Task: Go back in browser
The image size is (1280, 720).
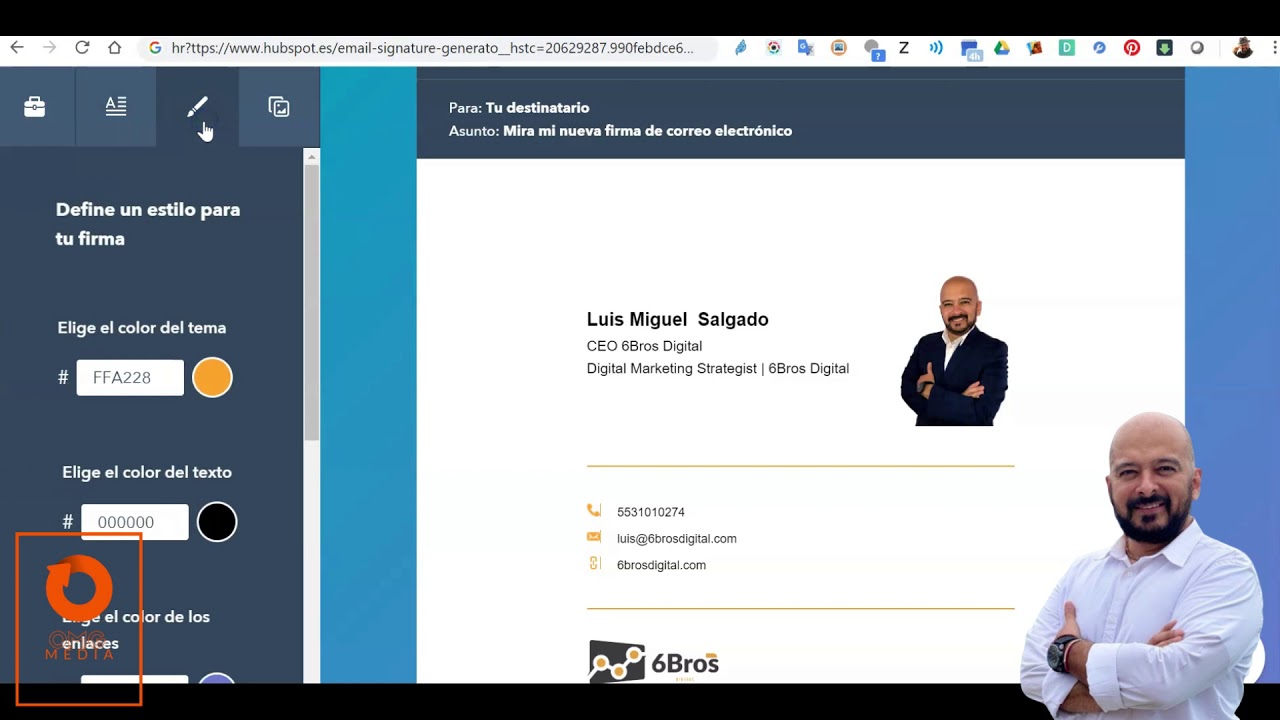Action: tap(16, 48)
